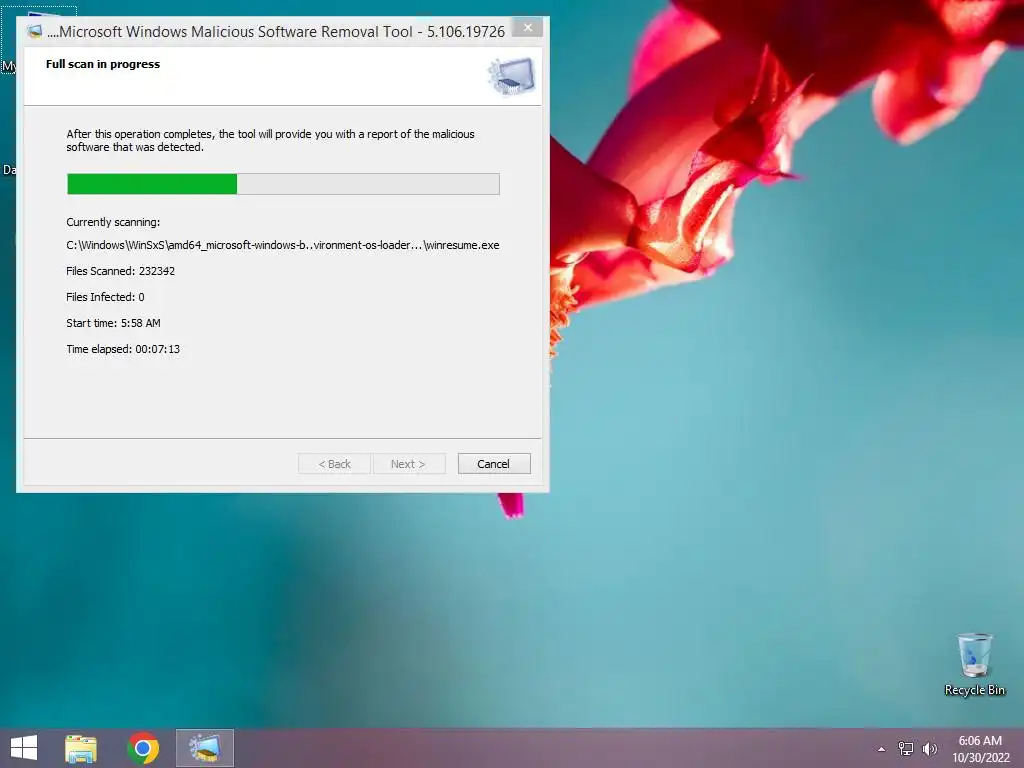
Task: Select the Malicious Software Removal Tool taskbar button
Action: click(x=204, y=748)
